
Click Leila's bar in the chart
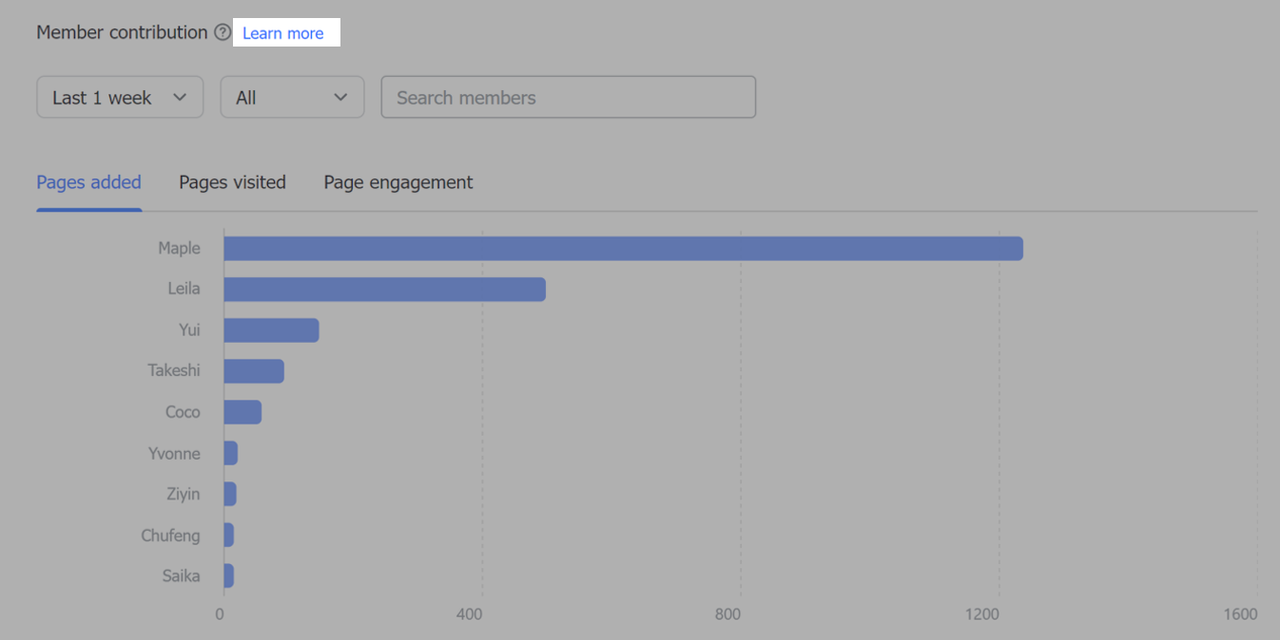coord(384,289)
